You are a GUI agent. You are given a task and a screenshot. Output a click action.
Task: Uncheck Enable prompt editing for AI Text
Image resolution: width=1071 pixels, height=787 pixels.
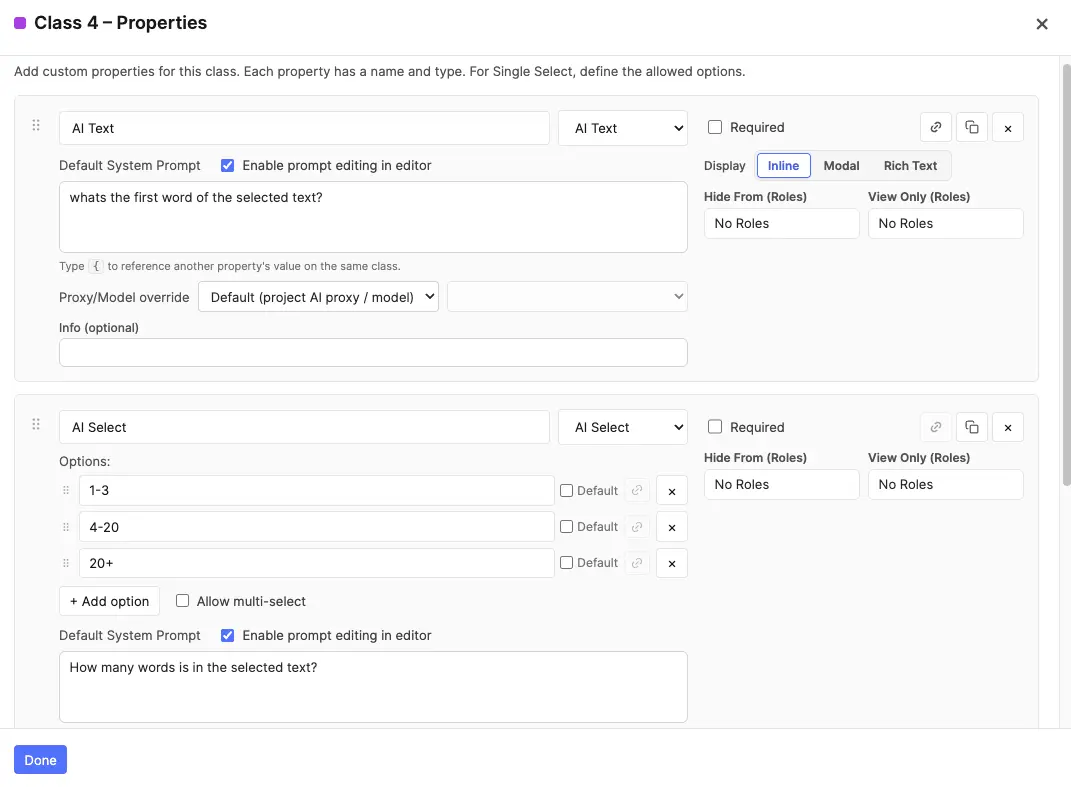pos(227,165)
